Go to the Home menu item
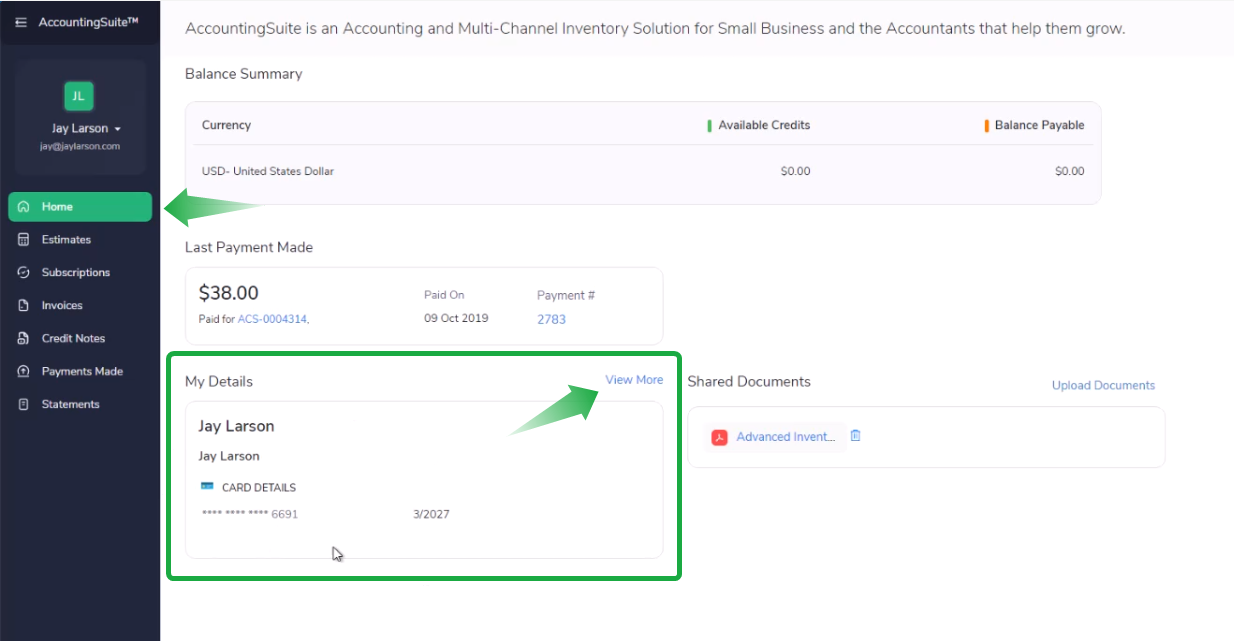This screenshot has width=1234, height=641. tap(80, 207)
